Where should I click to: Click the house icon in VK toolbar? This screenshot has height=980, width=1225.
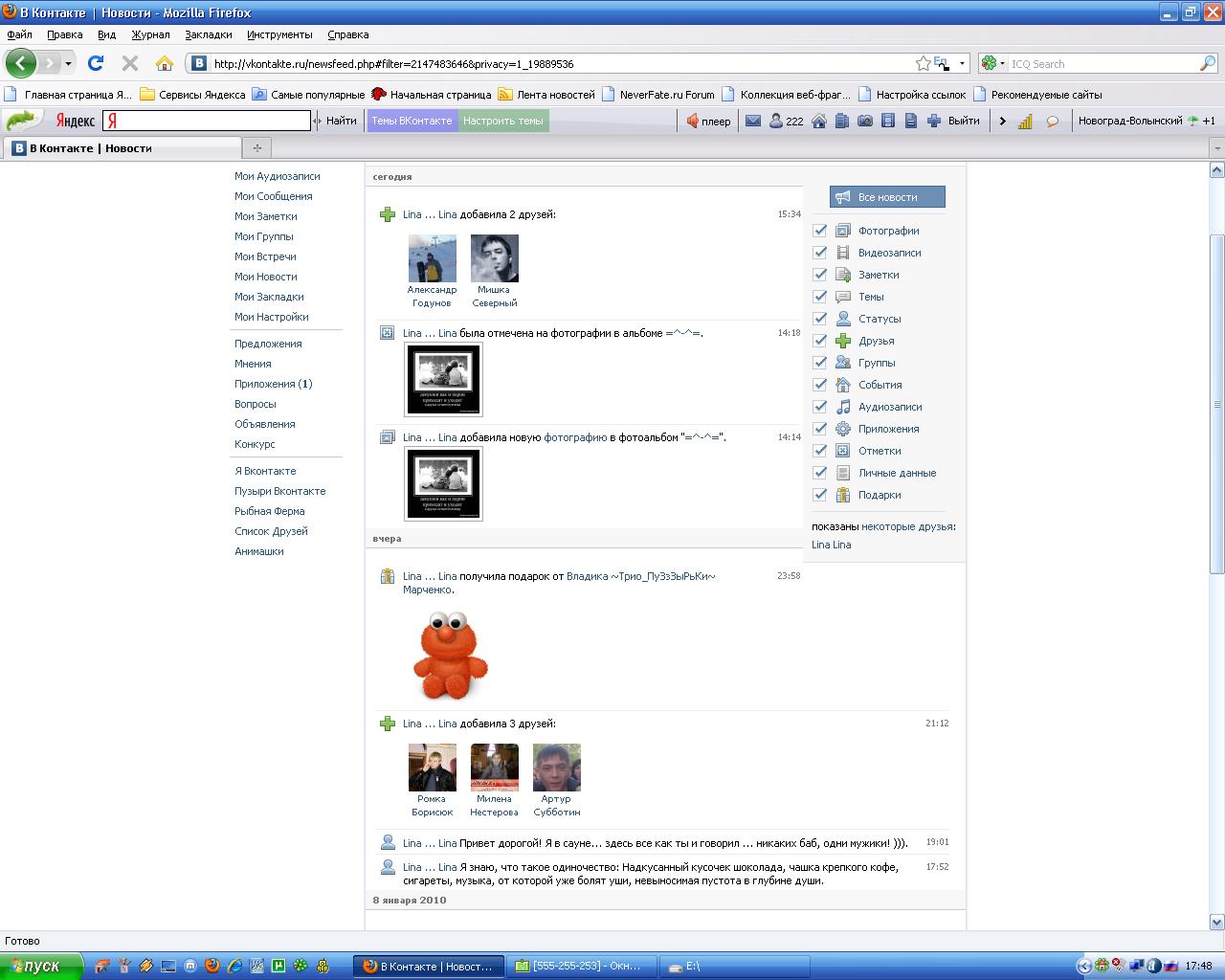(818, 121)
